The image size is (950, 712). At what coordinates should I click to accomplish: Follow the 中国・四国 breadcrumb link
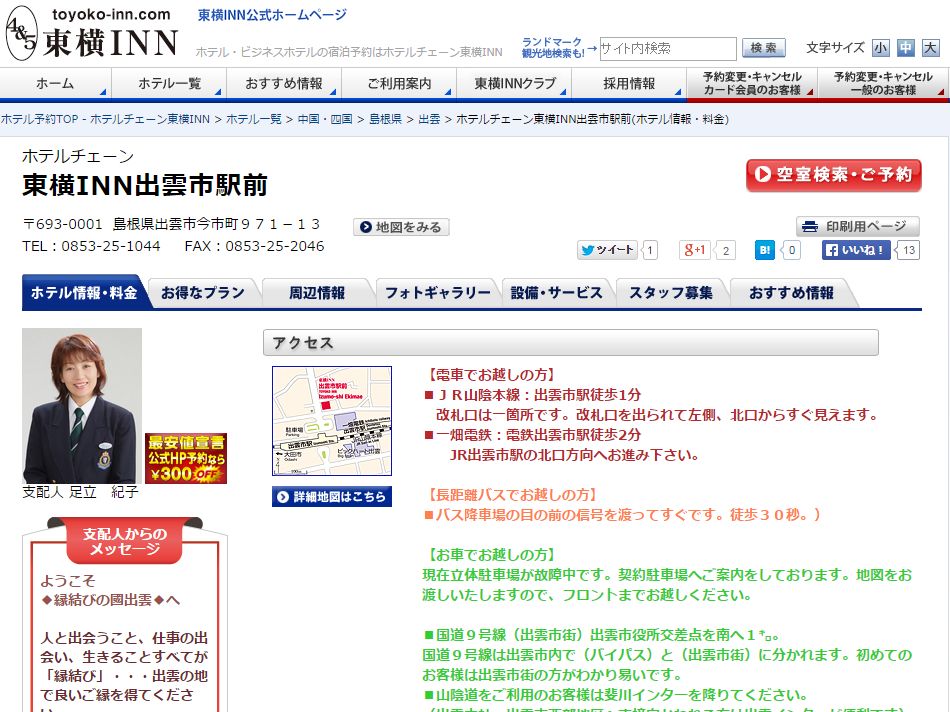click(325, 119)
